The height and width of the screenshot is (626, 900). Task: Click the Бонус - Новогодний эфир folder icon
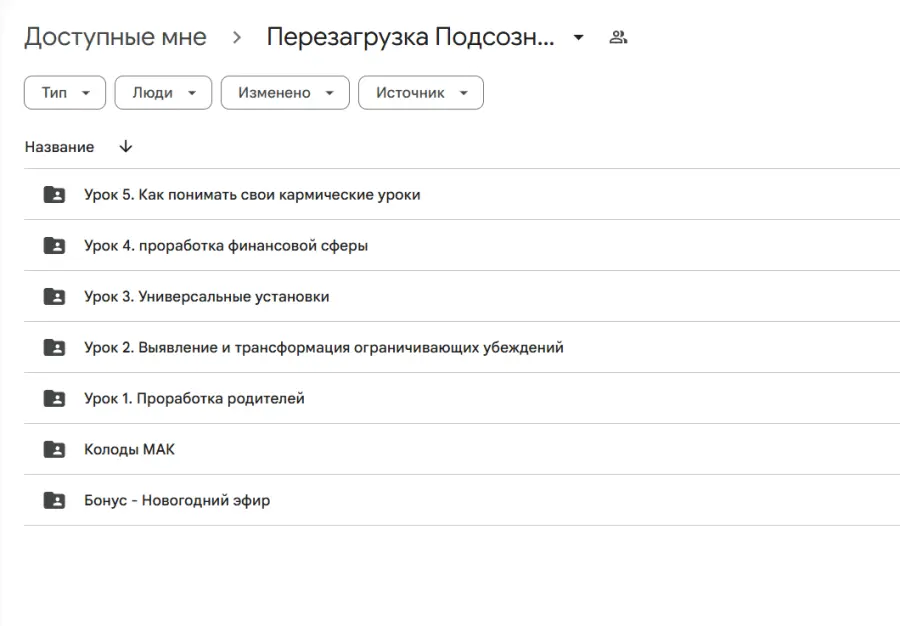(x=54, y=500)
